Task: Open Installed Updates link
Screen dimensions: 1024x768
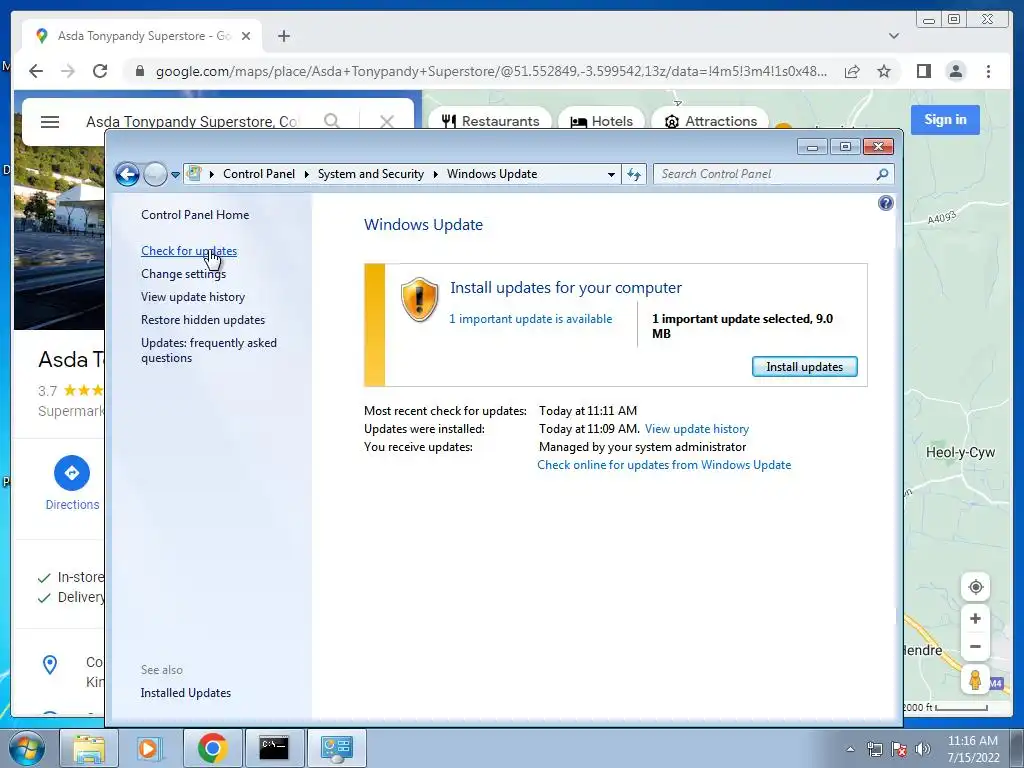Action: (185, 693)
